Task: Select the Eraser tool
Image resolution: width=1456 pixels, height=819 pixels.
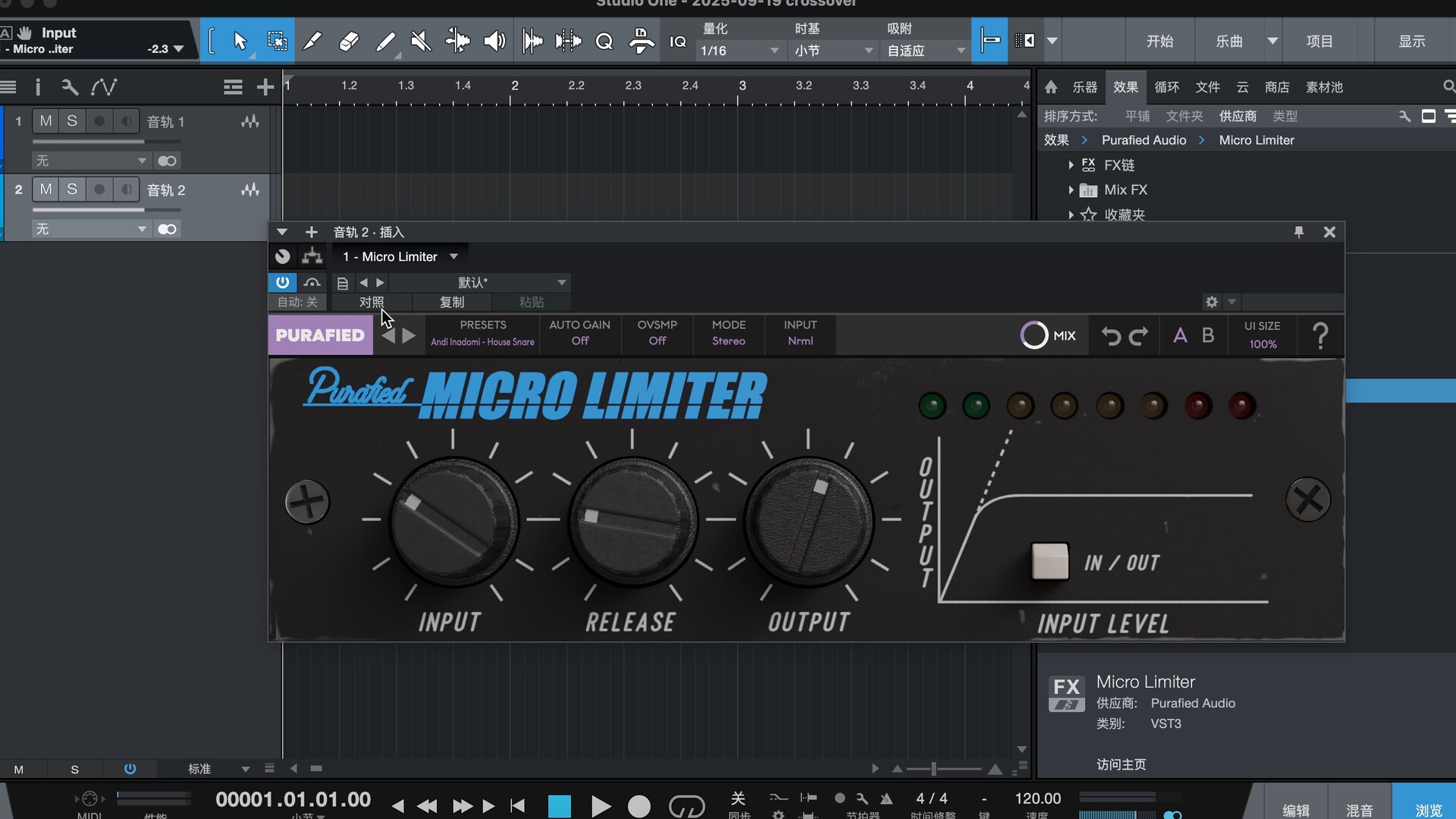Action: tap(349, 41)
